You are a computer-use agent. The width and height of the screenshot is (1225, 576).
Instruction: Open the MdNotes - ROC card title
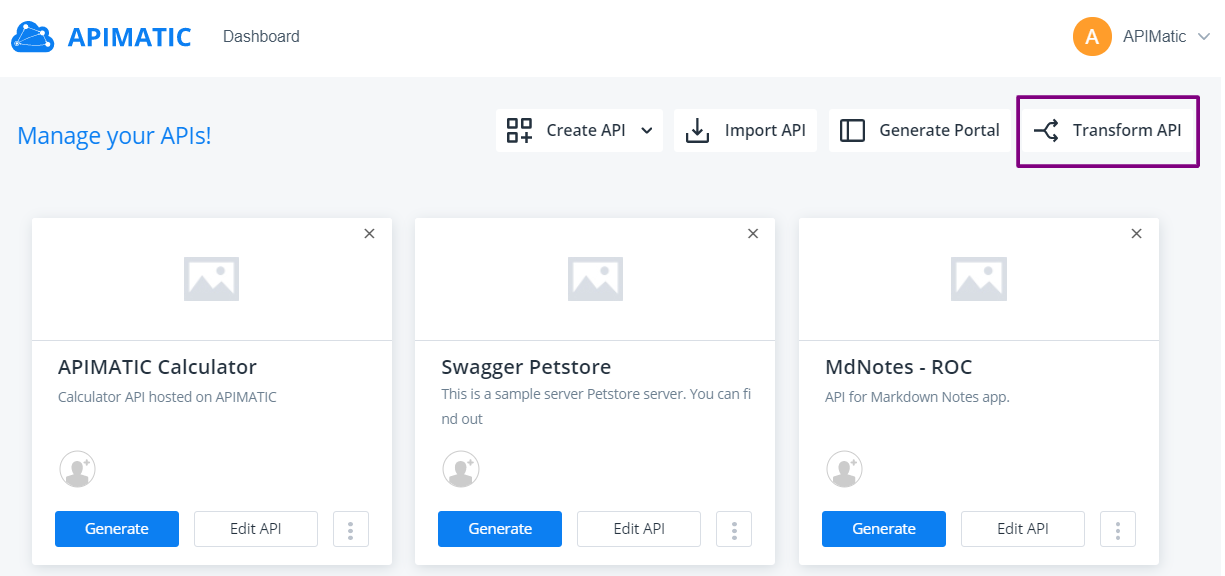898,367
